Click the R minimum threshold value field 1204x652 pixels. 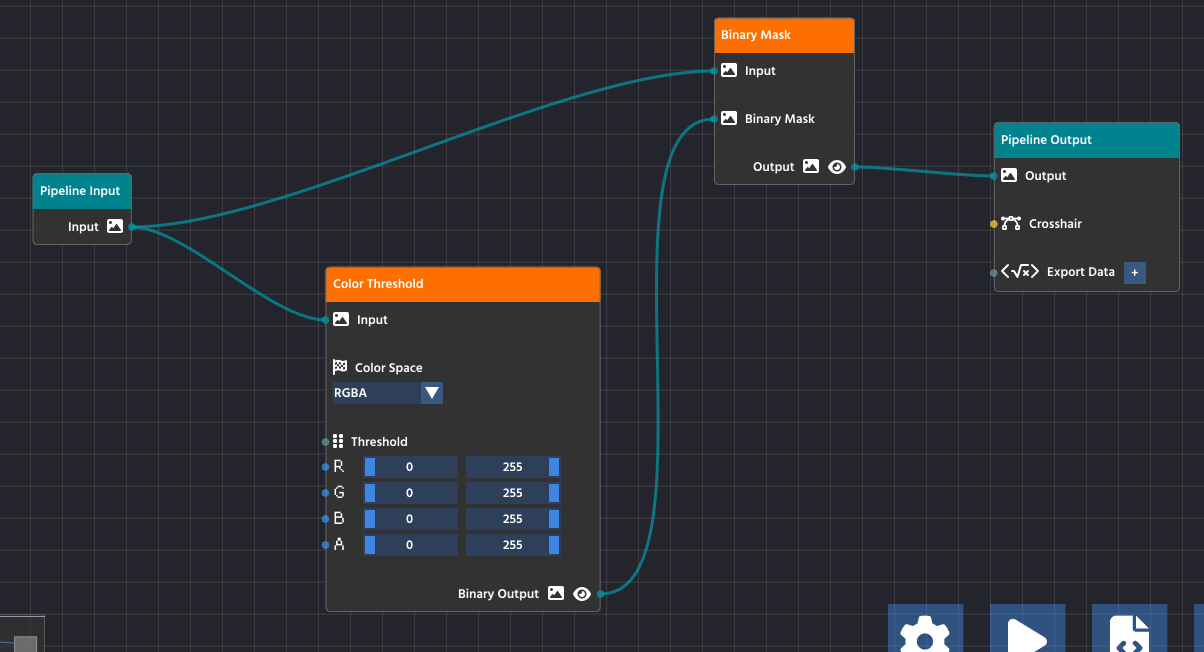tap(410, 466)
